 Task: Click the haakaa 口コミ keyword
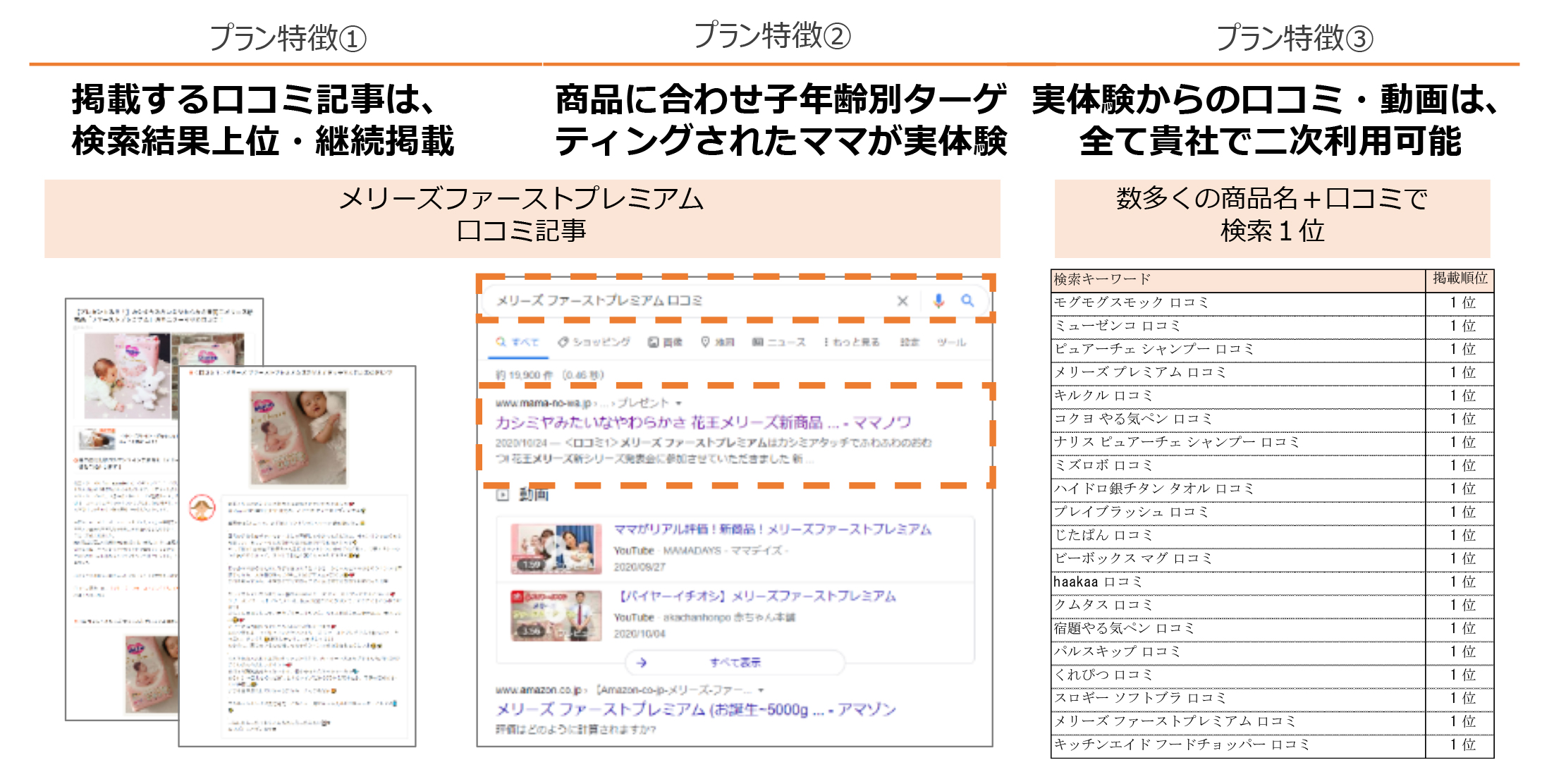[1098, 582]
